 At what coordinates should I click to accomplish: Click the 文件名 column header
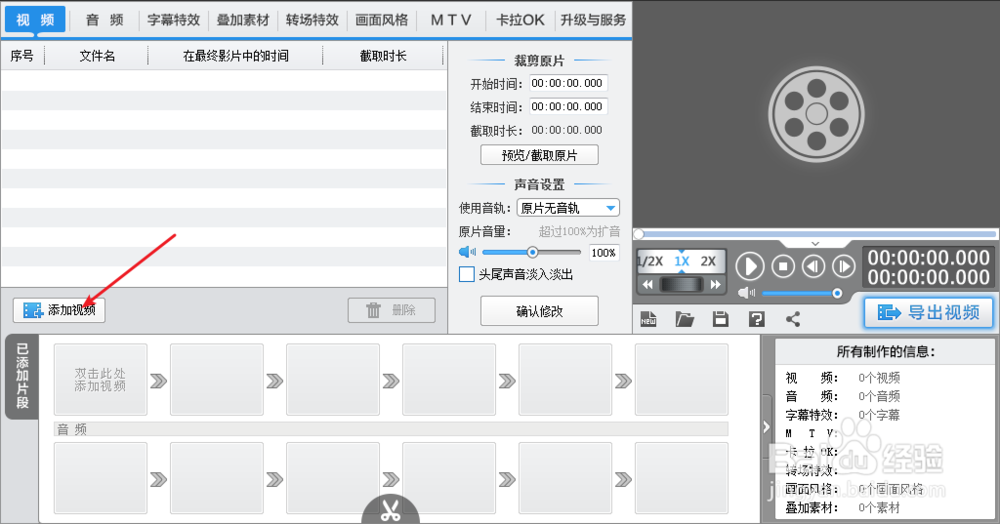97,56
